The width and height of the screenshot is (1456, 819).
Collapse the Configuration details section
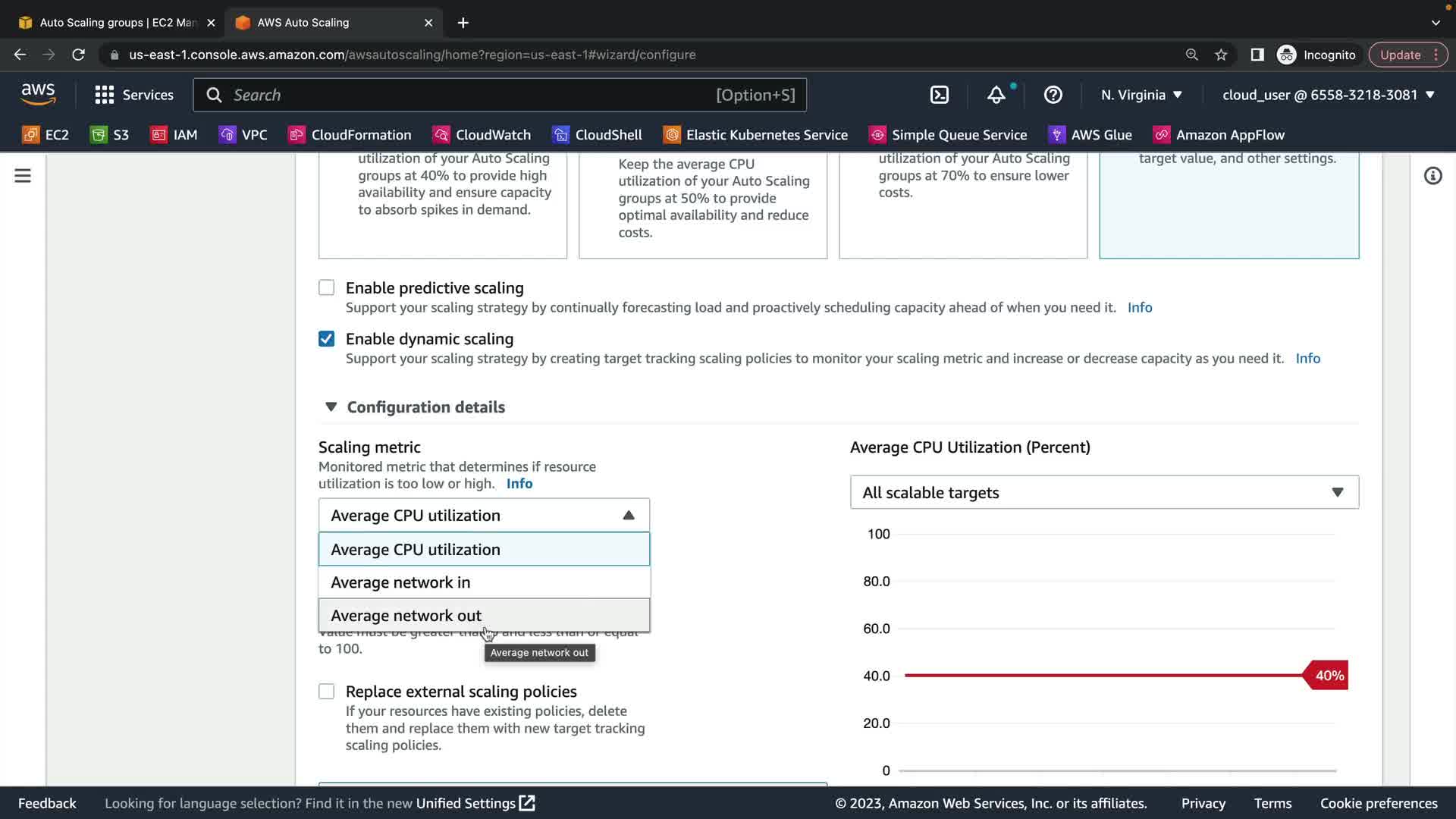[x=331, y=407]
